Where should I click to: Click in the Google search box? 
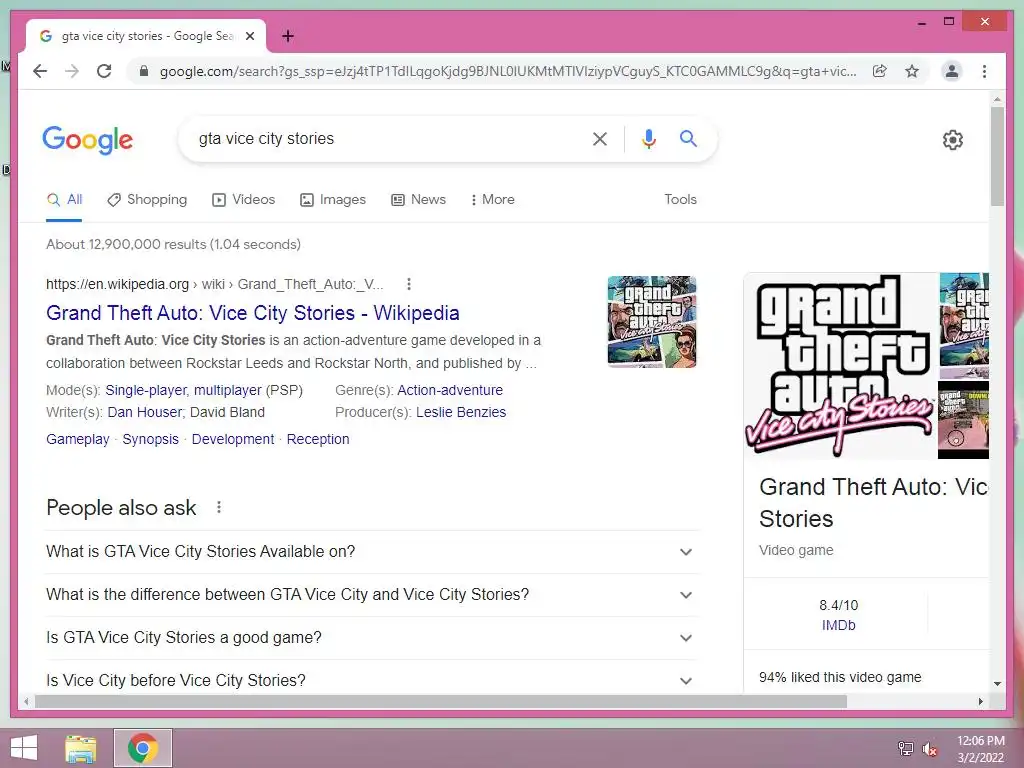coord(389,138)
